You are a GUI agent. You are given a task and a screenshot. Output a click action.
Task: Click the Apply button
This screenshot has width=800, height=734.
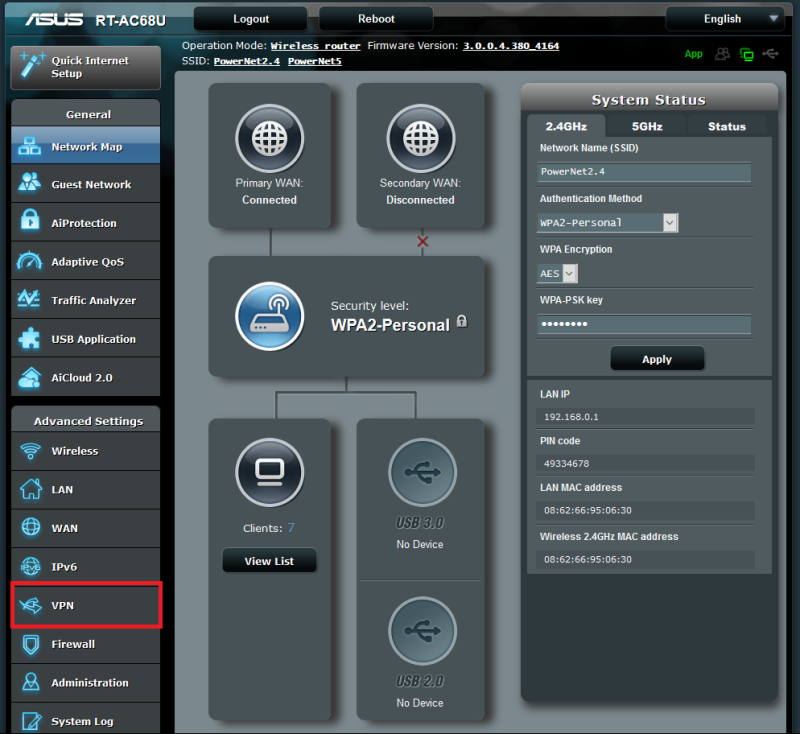pos(657,359)
